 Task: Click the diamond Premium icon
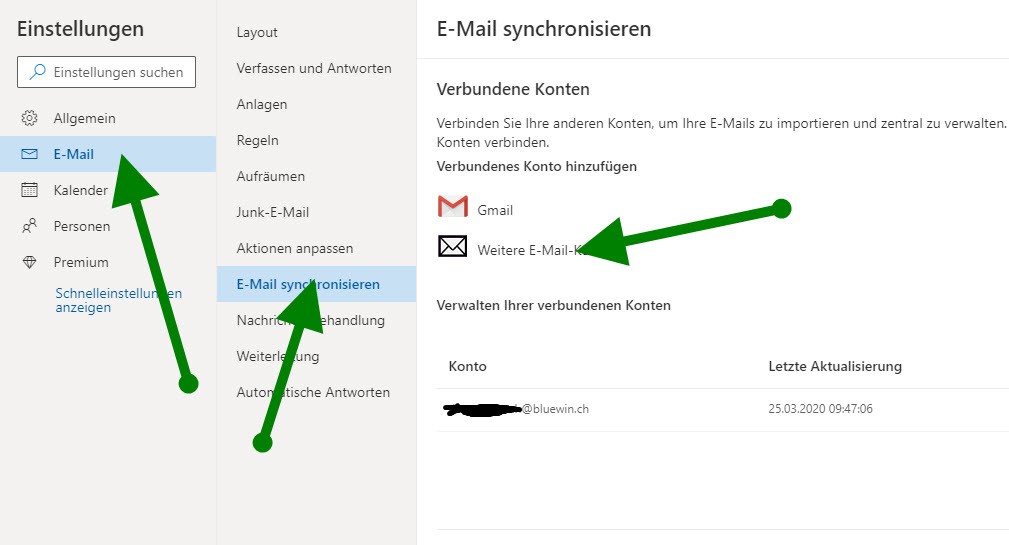click(30, 262)
